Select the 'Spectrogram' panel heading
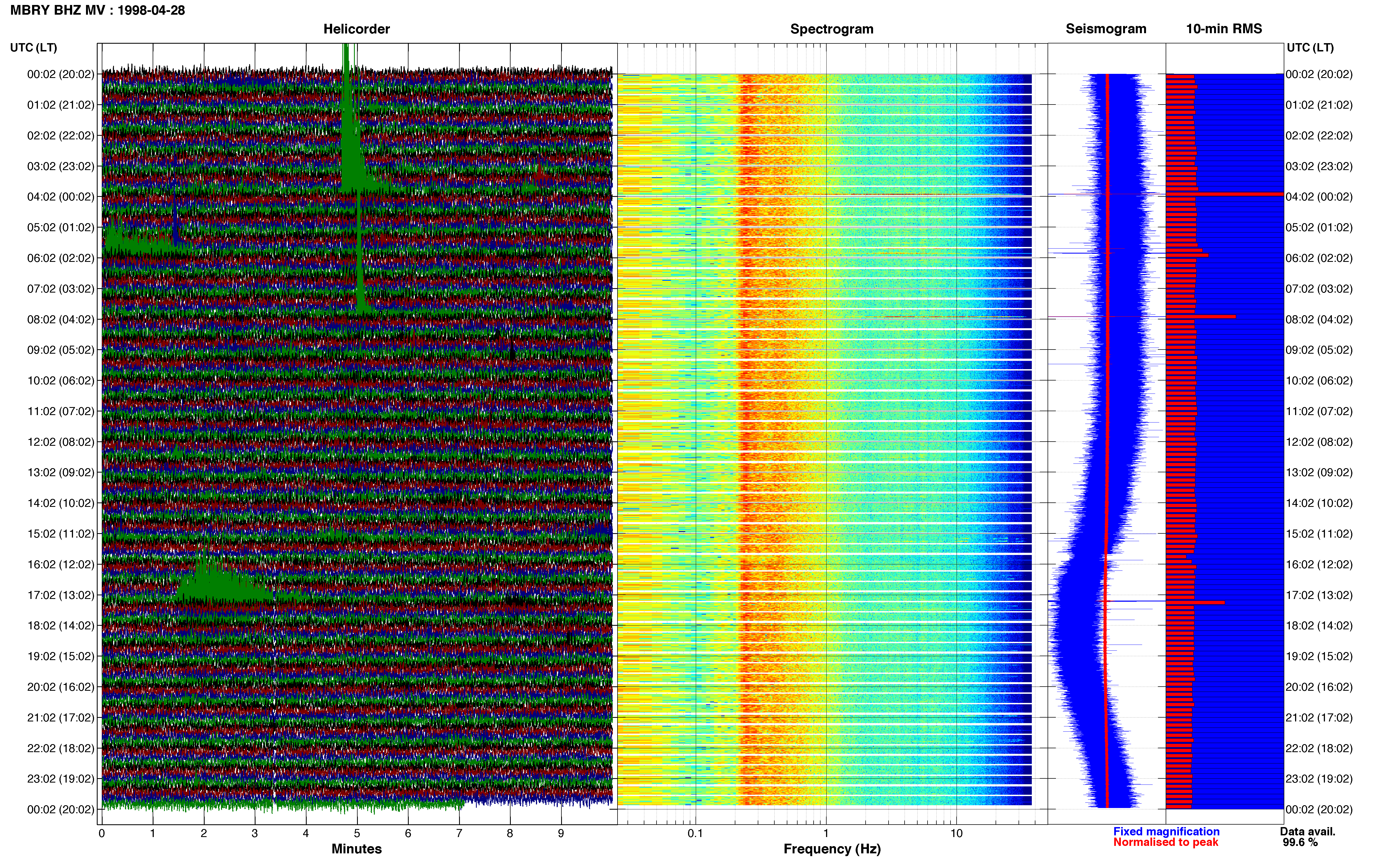 832,29
